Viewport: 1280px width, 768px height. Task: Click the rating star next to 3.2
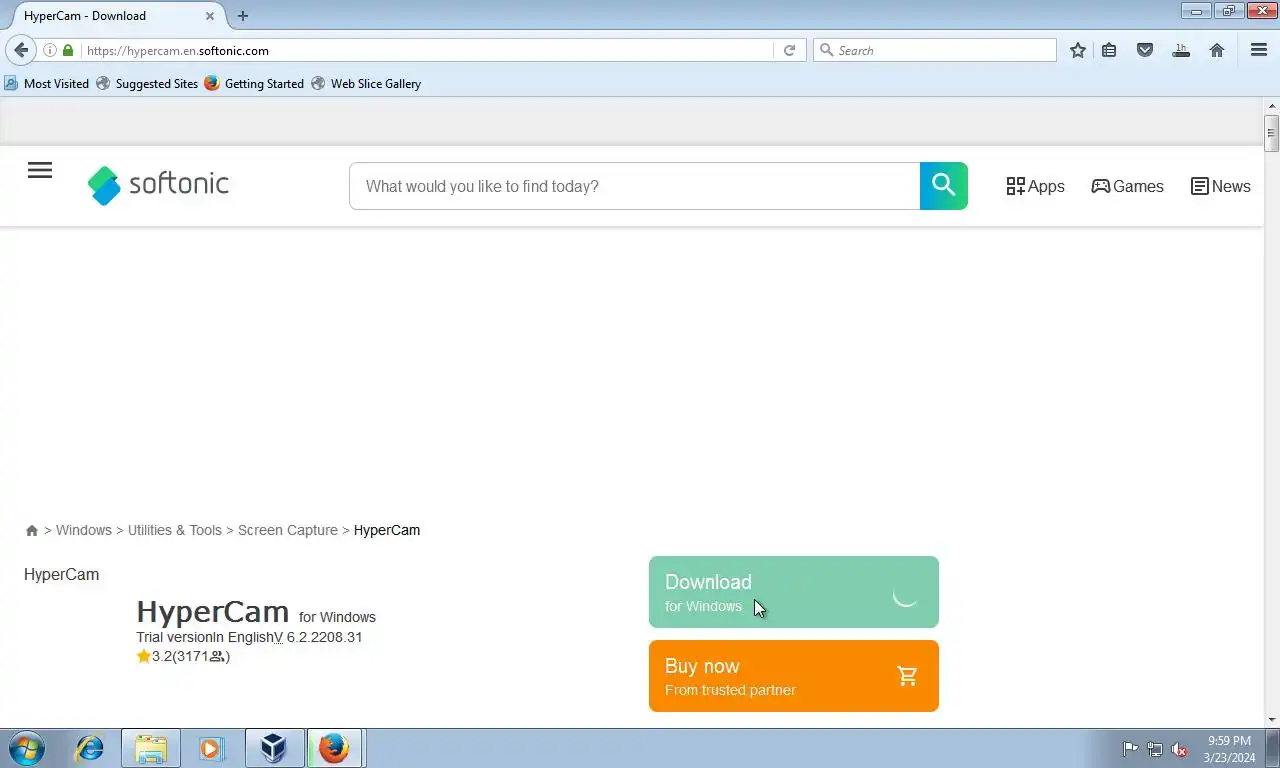144,656
